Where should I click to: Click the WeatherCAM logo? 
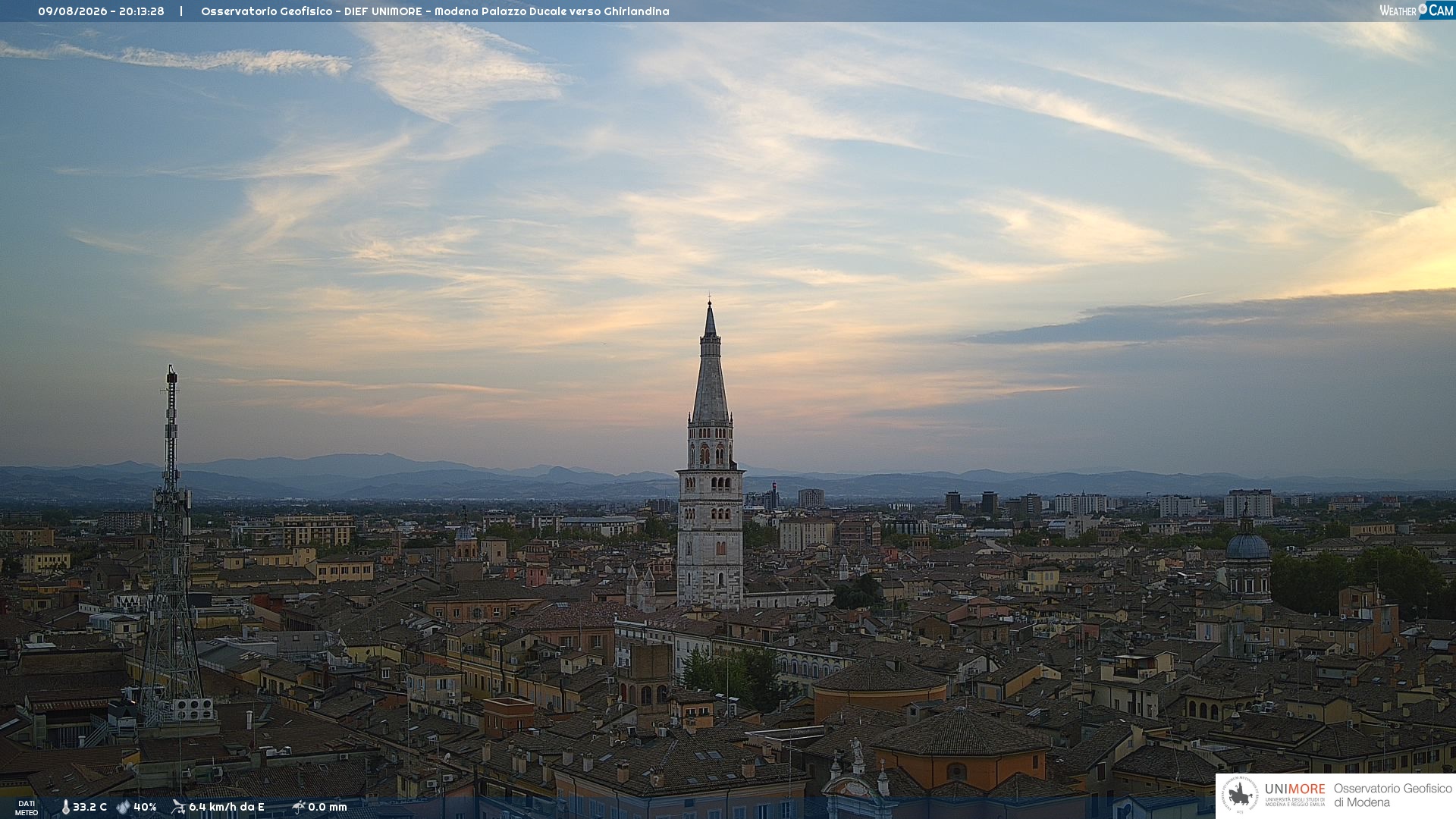(x=1416, y=11)
